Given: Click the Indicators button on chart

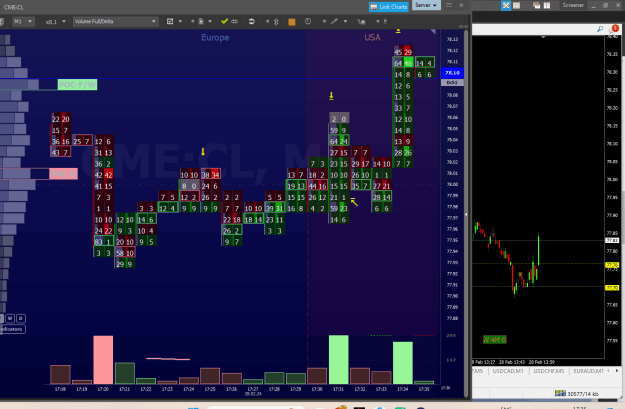Looking at the screenshot, I should click(12, 329).
